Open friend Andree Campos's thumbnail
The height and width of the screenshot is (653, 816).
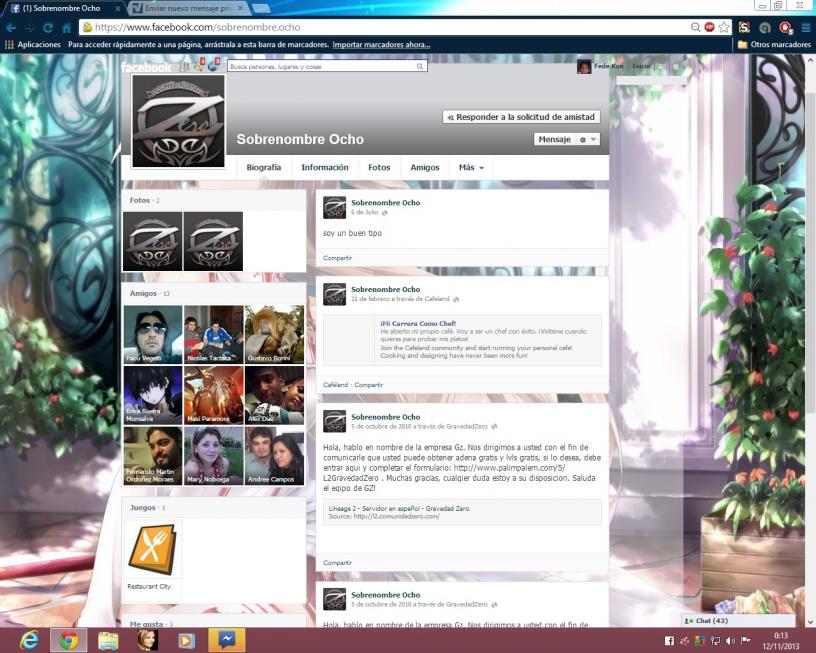pos(274,456)
